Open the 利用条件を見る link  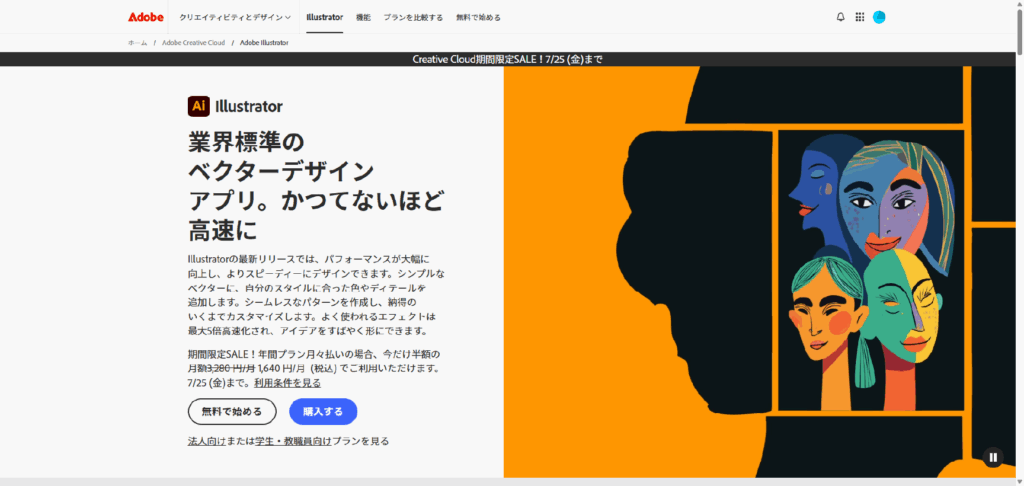coord(287,383)
